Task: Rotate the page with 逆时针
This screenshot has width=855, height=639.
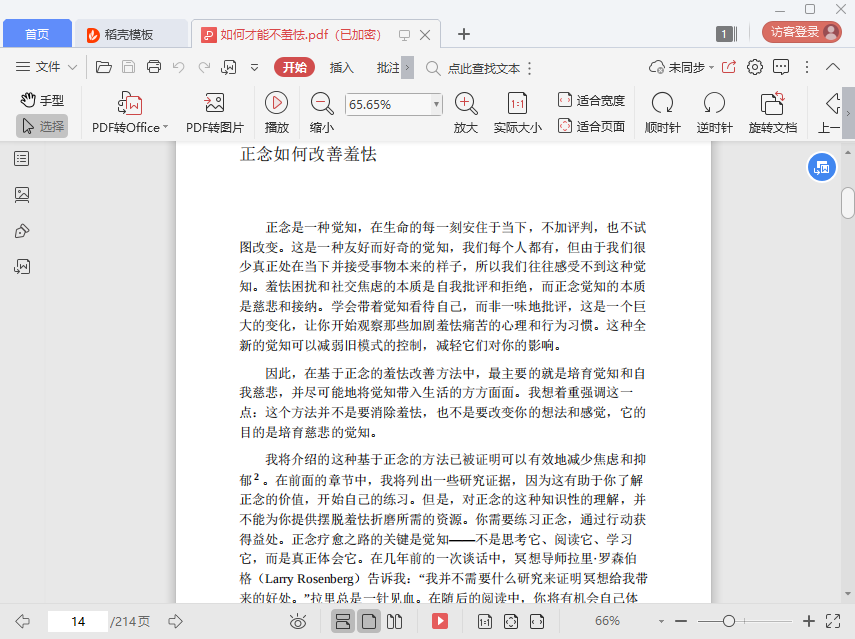Action: pyautogui.click(x=714, y=103)
